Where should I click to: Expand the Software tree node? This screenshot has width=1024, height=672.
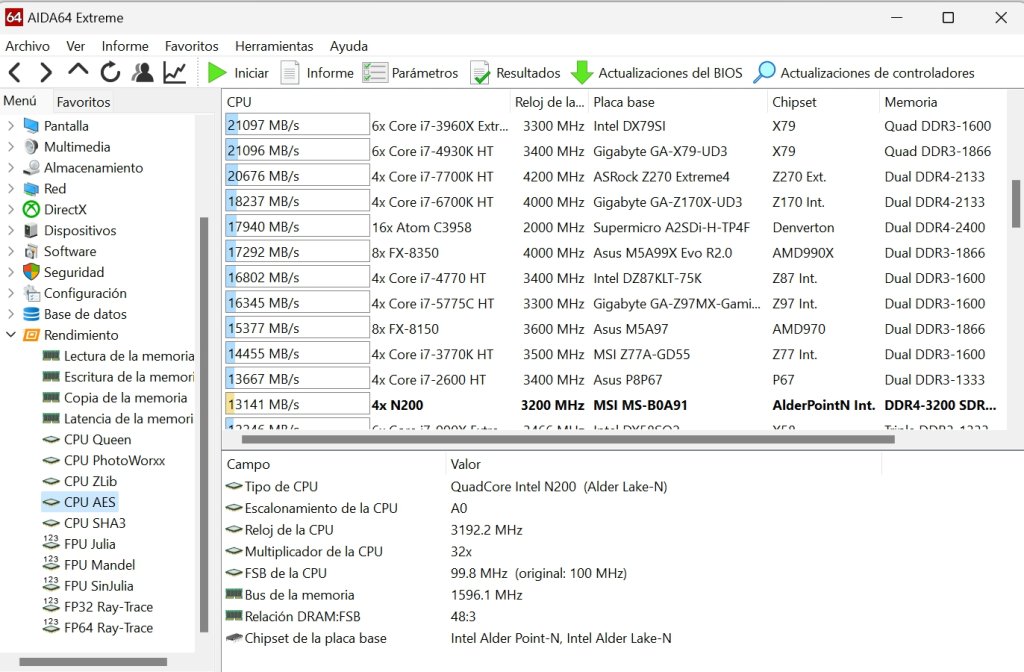coord(10,251)
